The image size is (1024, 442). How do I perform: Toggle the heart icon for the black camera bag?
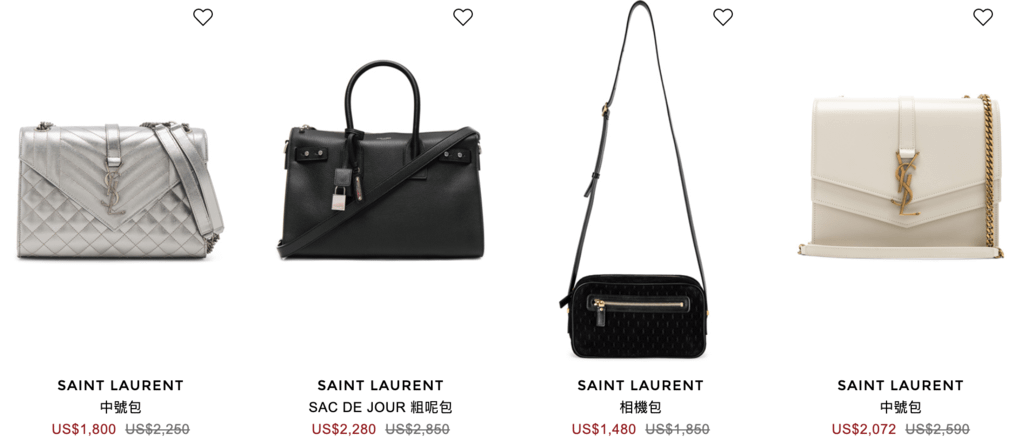(723, 17)
